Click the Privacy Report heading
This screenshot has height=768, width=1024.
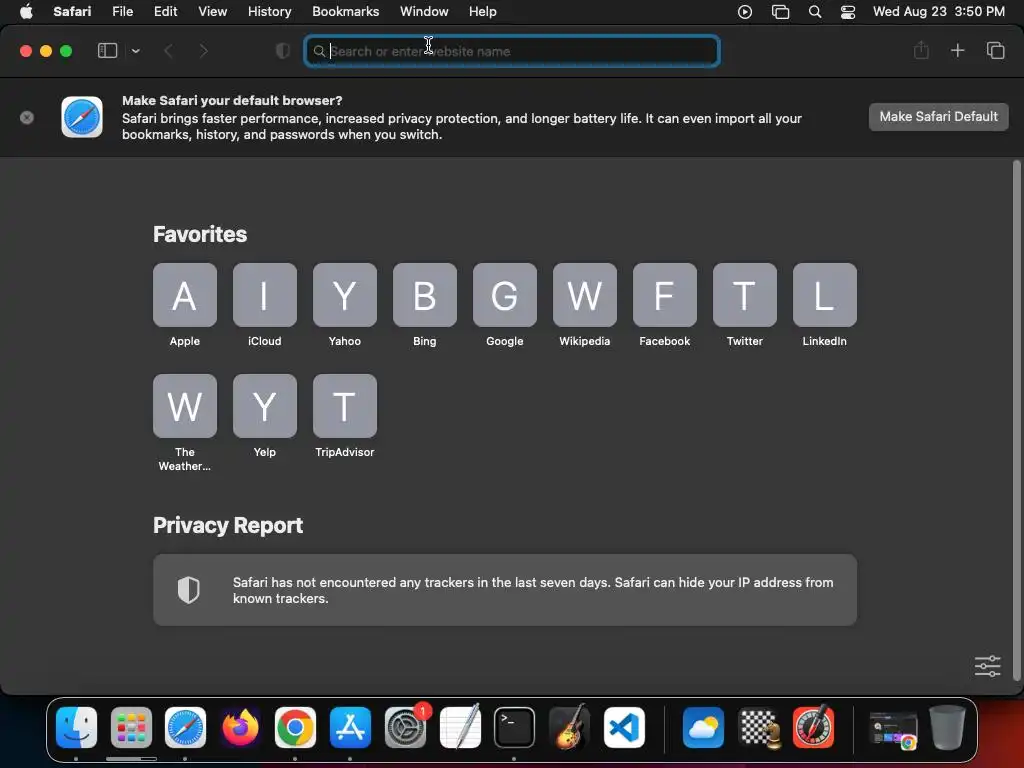tap(228, 526)
